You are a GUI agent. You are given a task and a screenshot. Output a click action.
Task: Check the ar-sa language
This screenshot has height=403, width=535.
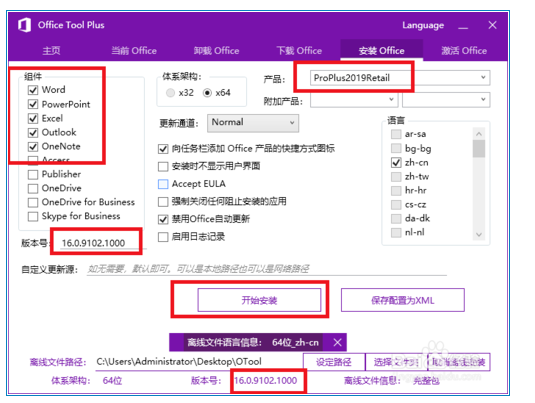pyautogui.click(x=396, y=134)
